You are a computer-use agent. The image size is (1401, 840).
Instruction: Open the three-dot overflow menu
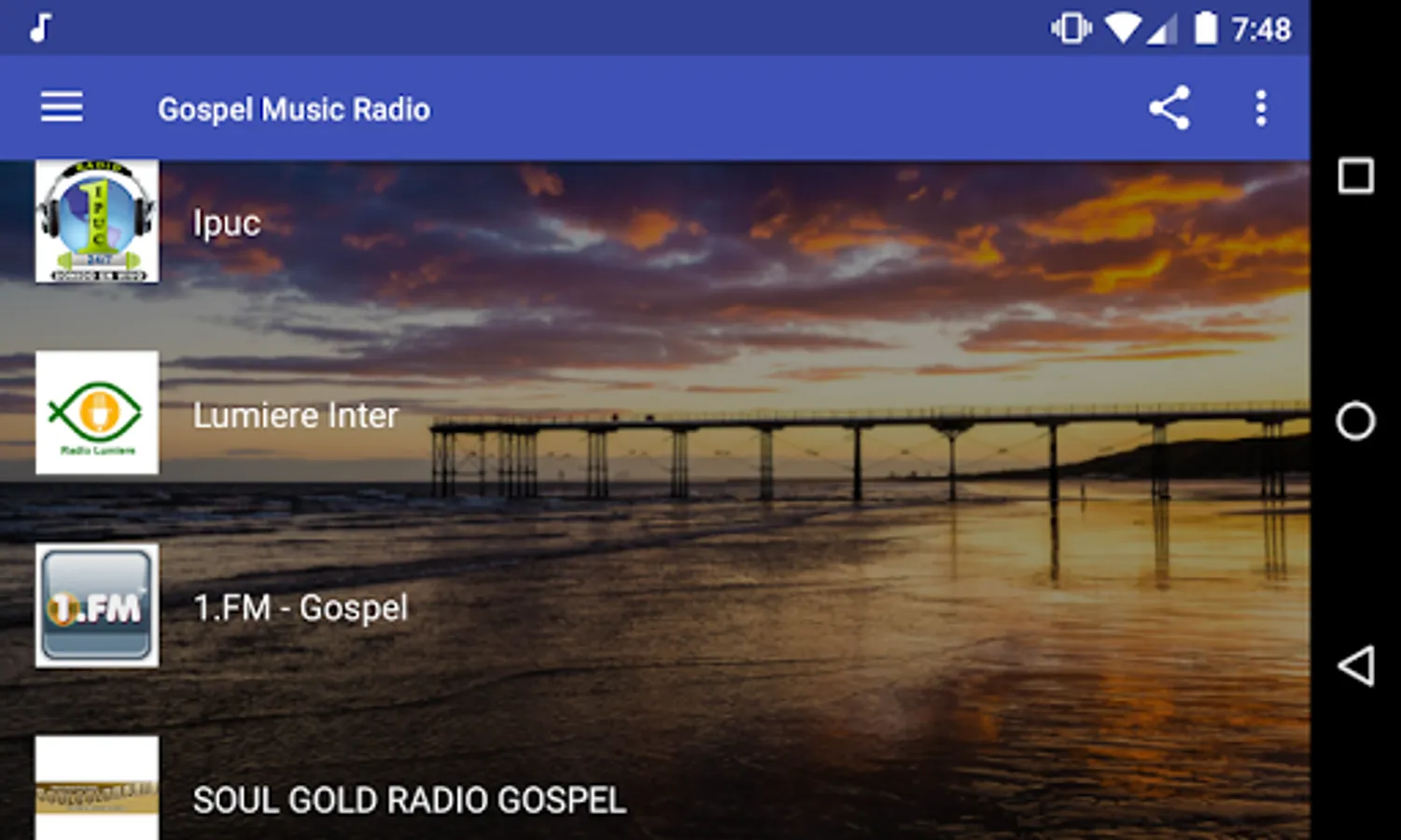(1260, 108)
